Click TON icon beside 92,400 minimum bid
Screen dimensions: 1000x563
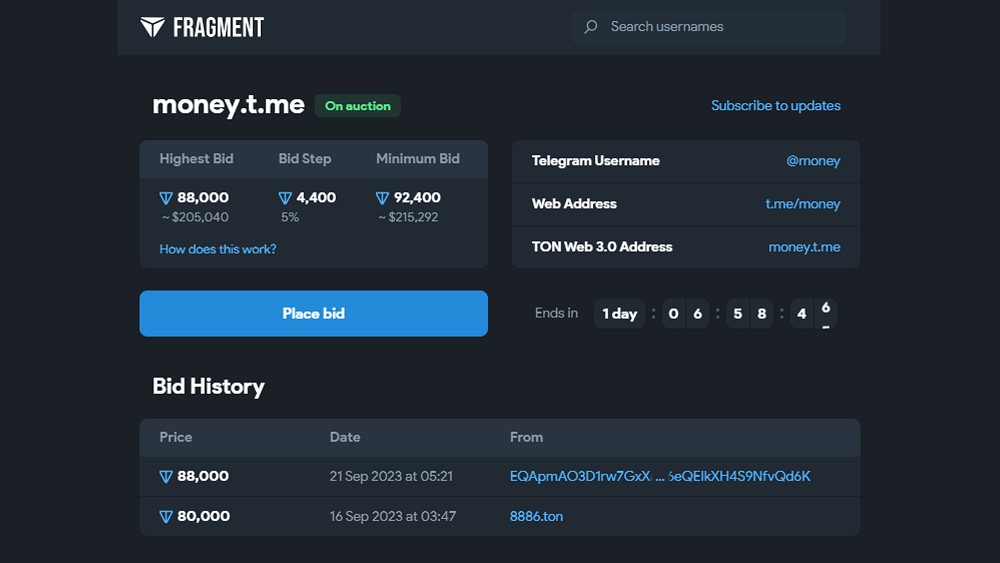coord(383,198)
